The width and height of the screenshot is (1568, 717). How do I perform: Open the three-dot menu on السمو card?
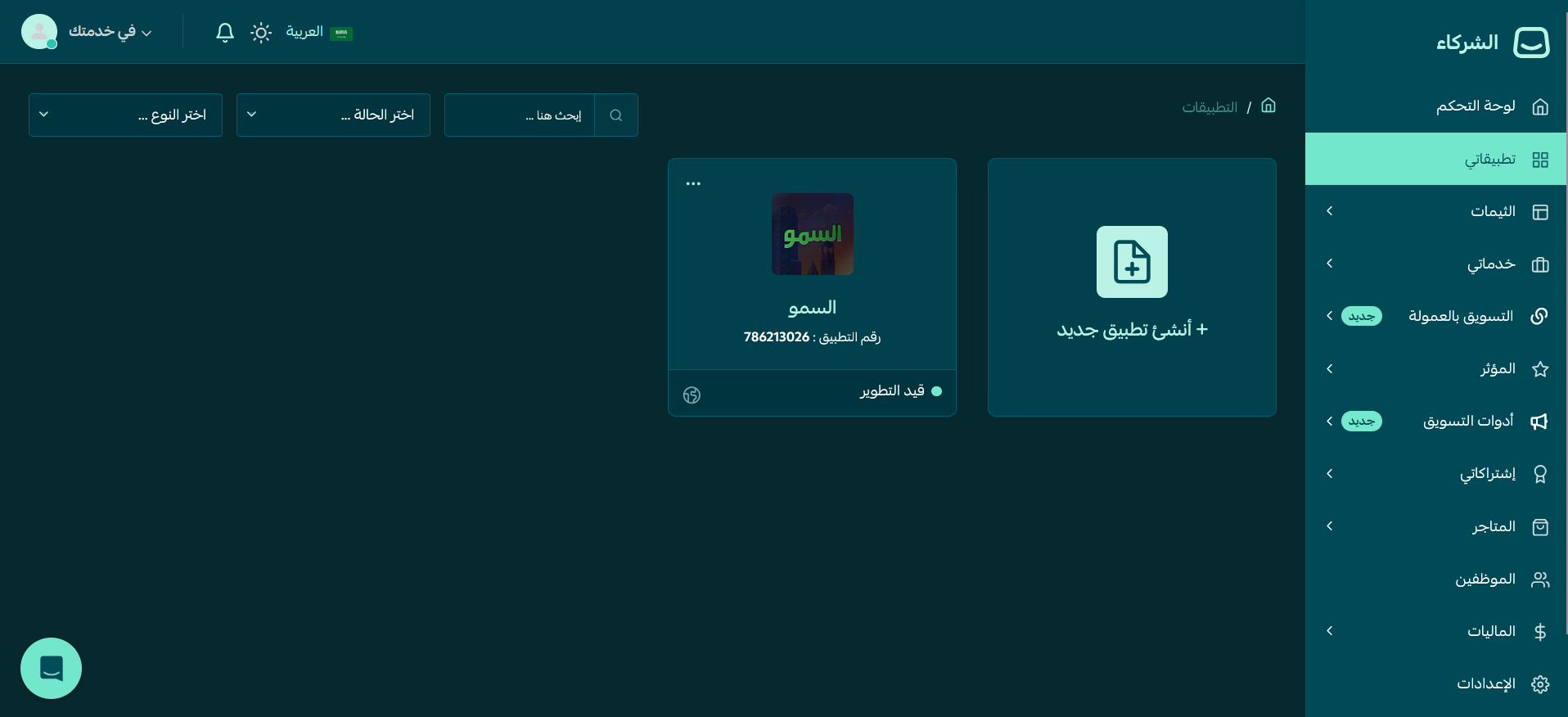(x=693, y=183)
